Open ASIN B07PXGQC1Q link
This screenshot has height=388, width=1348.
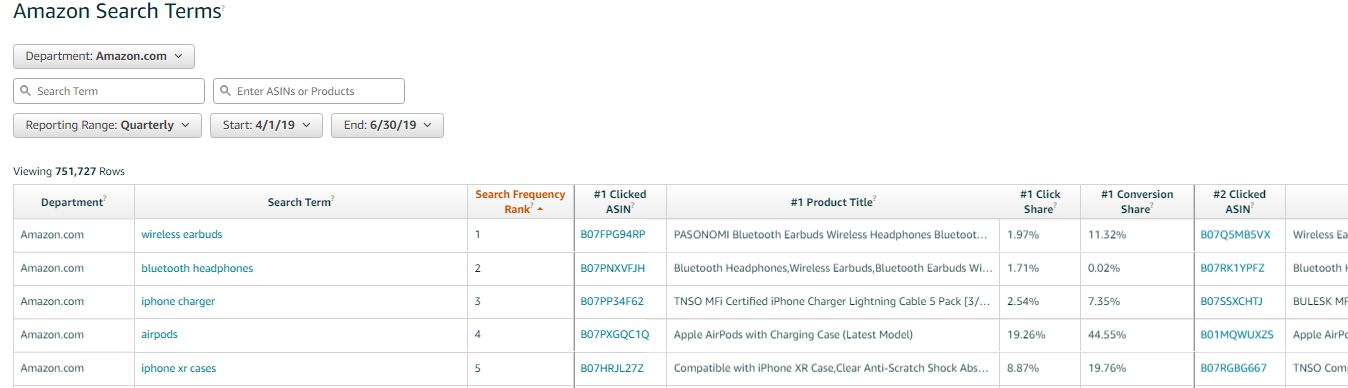(x=615, y=335)
